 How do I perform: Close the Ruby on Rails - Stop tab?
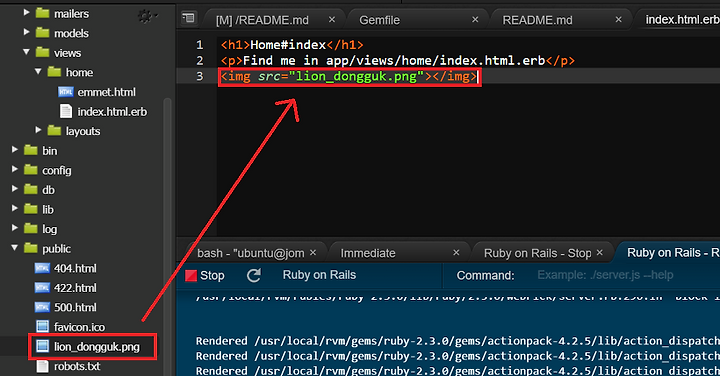pyautogui.click(x=600, y=253)
